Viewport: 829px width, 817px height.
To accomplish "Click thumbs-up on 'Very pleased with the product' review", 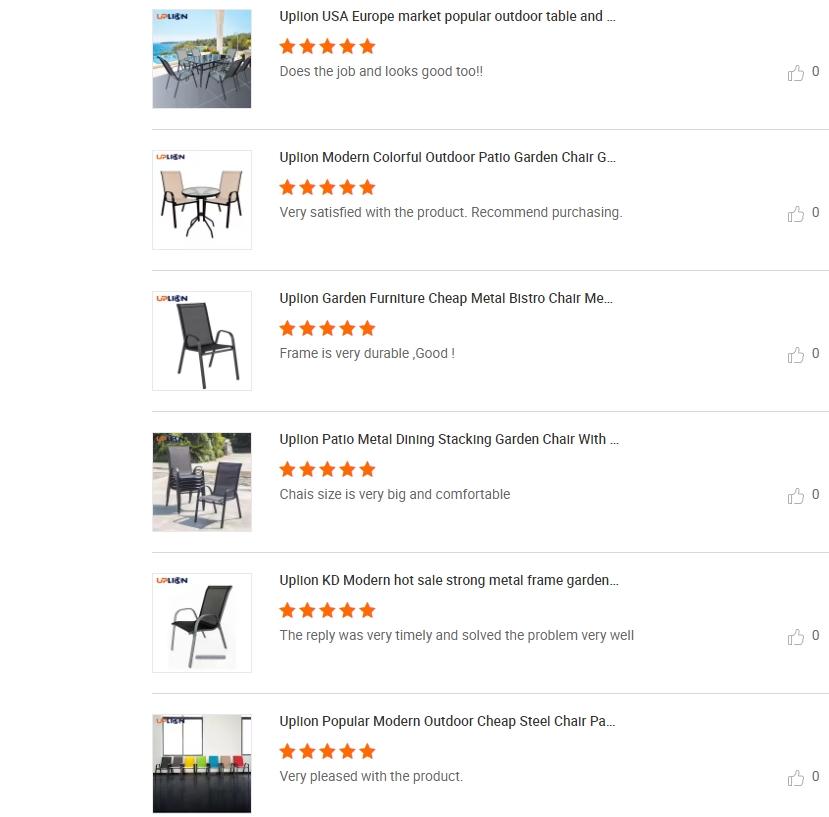I will coord(795,778).
